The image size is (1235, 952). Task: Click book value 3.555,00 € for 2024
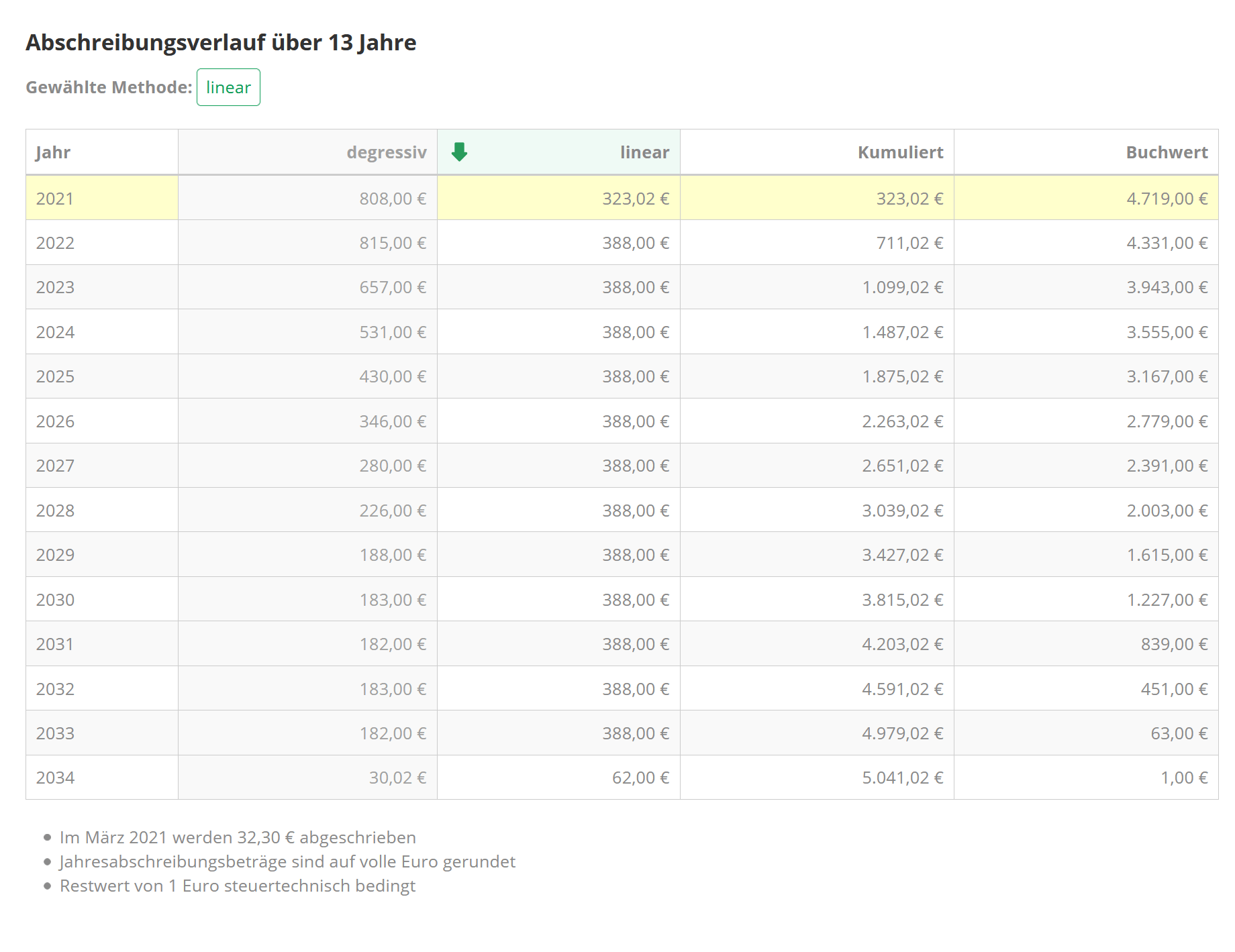1167,332
